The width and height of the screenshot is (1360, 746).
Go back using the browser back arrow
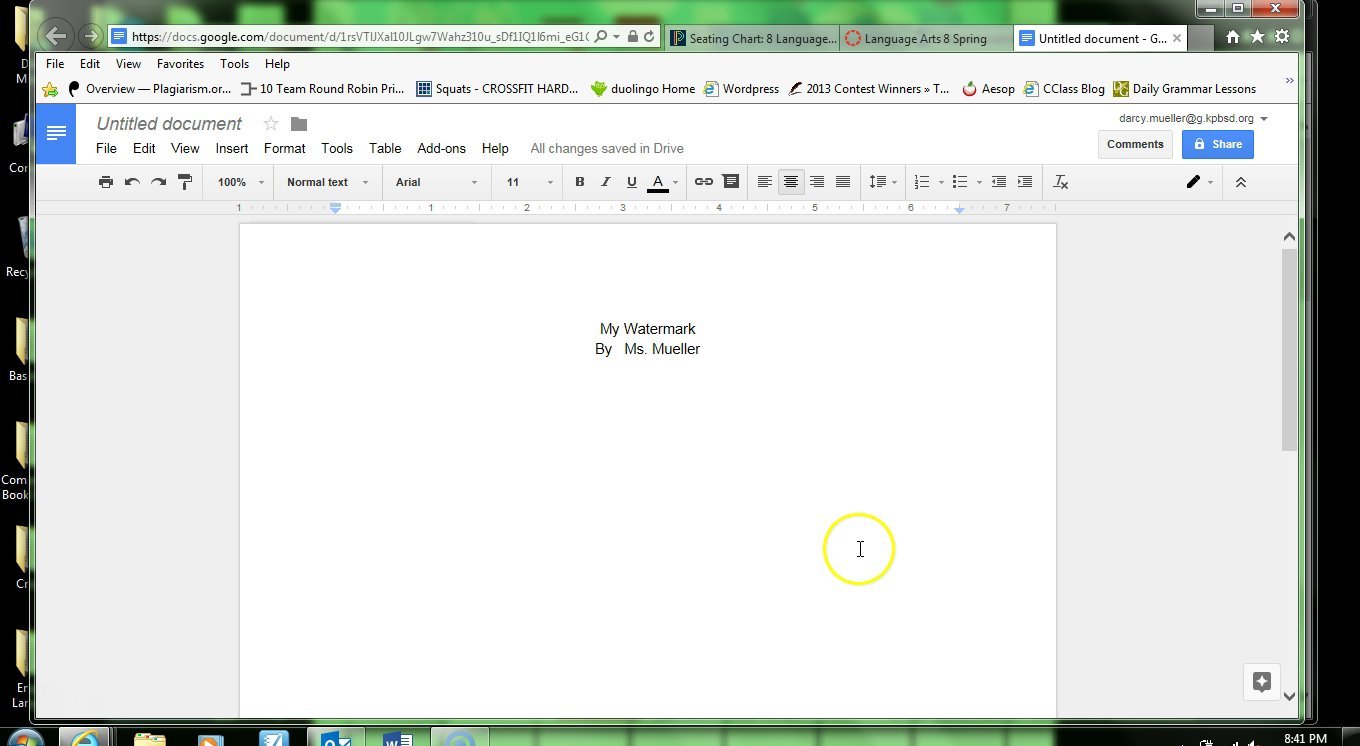click(56, 37)
